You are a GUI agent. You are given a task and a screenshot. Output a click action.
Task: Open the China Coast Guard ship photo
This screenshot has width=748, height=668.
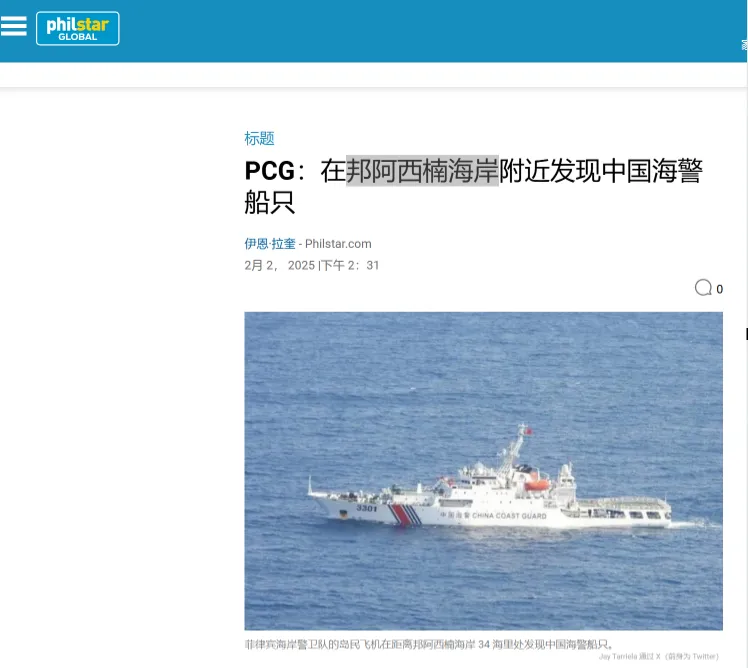tap(483, 471)
